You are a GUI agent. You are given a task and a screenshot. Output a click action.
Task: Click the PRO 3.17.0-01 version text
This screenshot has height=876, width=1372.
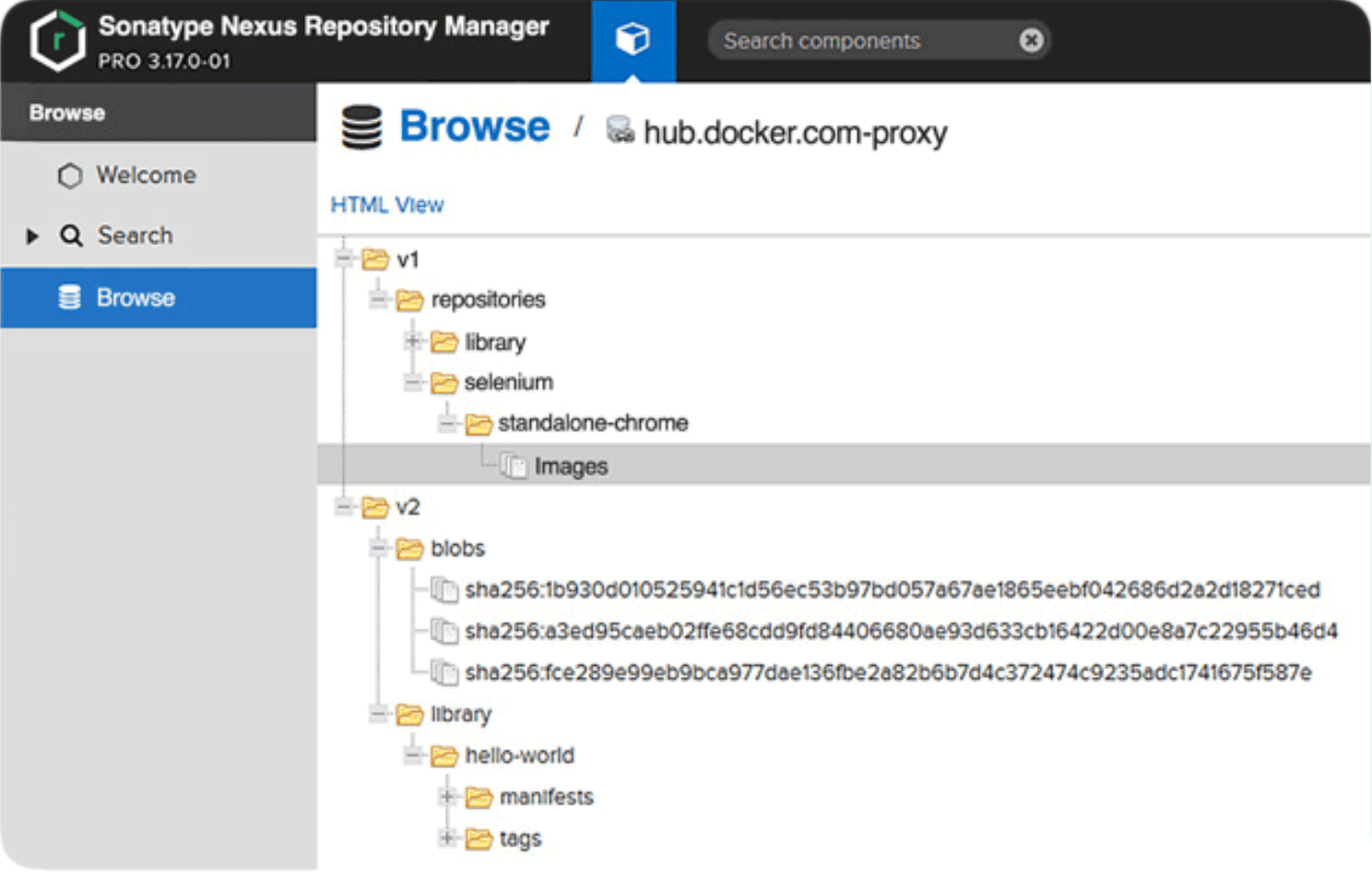coord(164,61)
